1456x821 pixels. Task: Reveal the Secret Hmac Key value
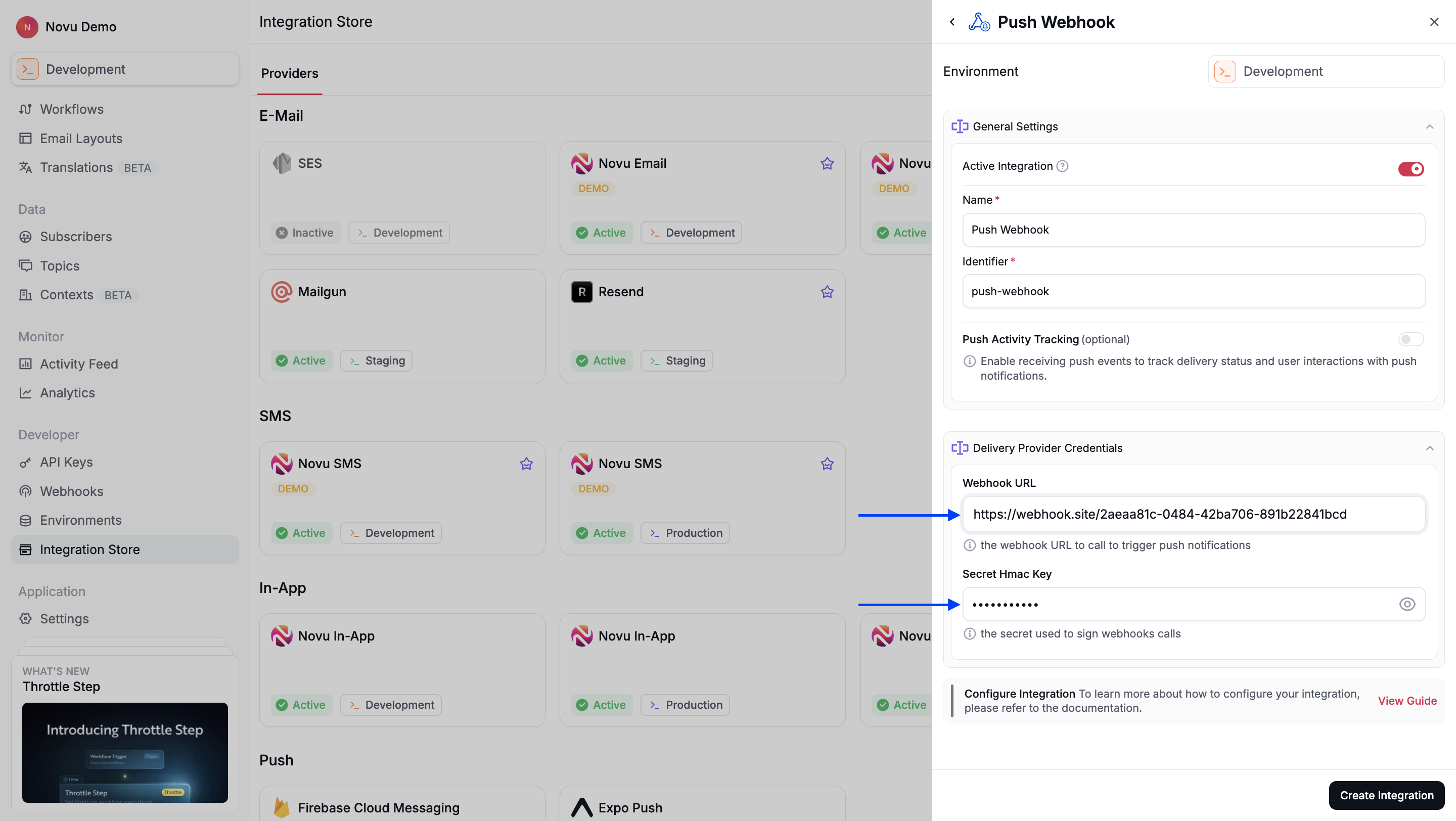[1407, 604]
